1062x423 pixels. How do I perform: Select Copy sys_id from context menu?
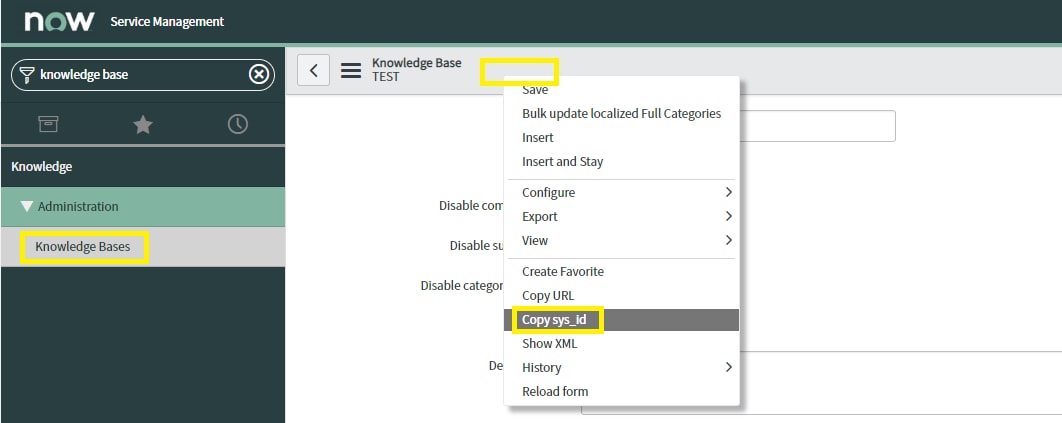point(561,320)
